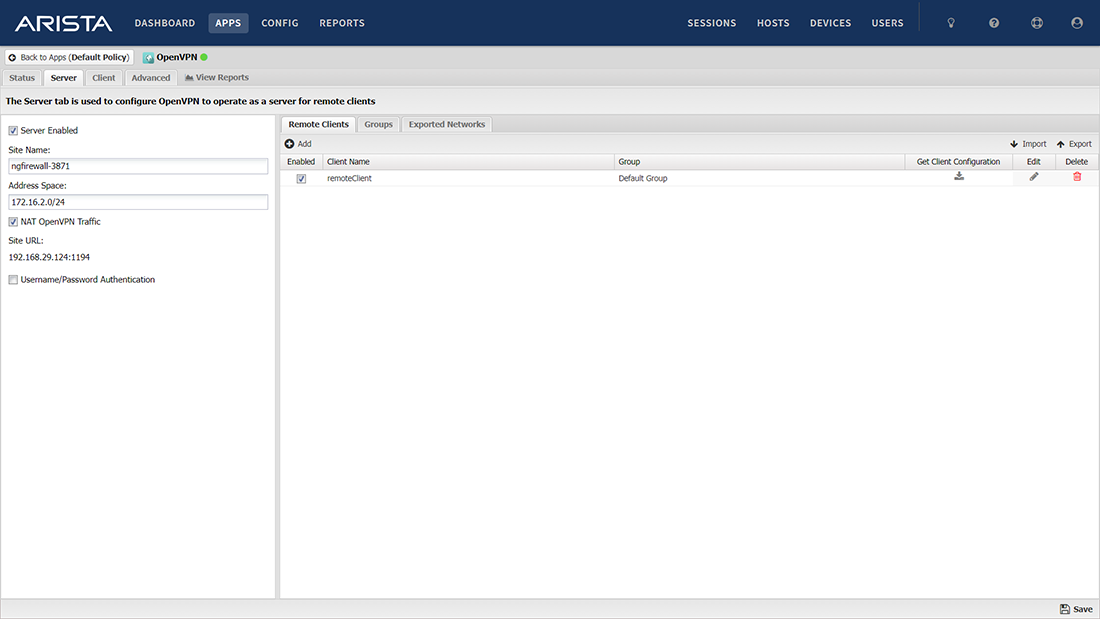Click the Address Space input field
The height and width of the screenshot is (619, 1100).
coord(138,202)
